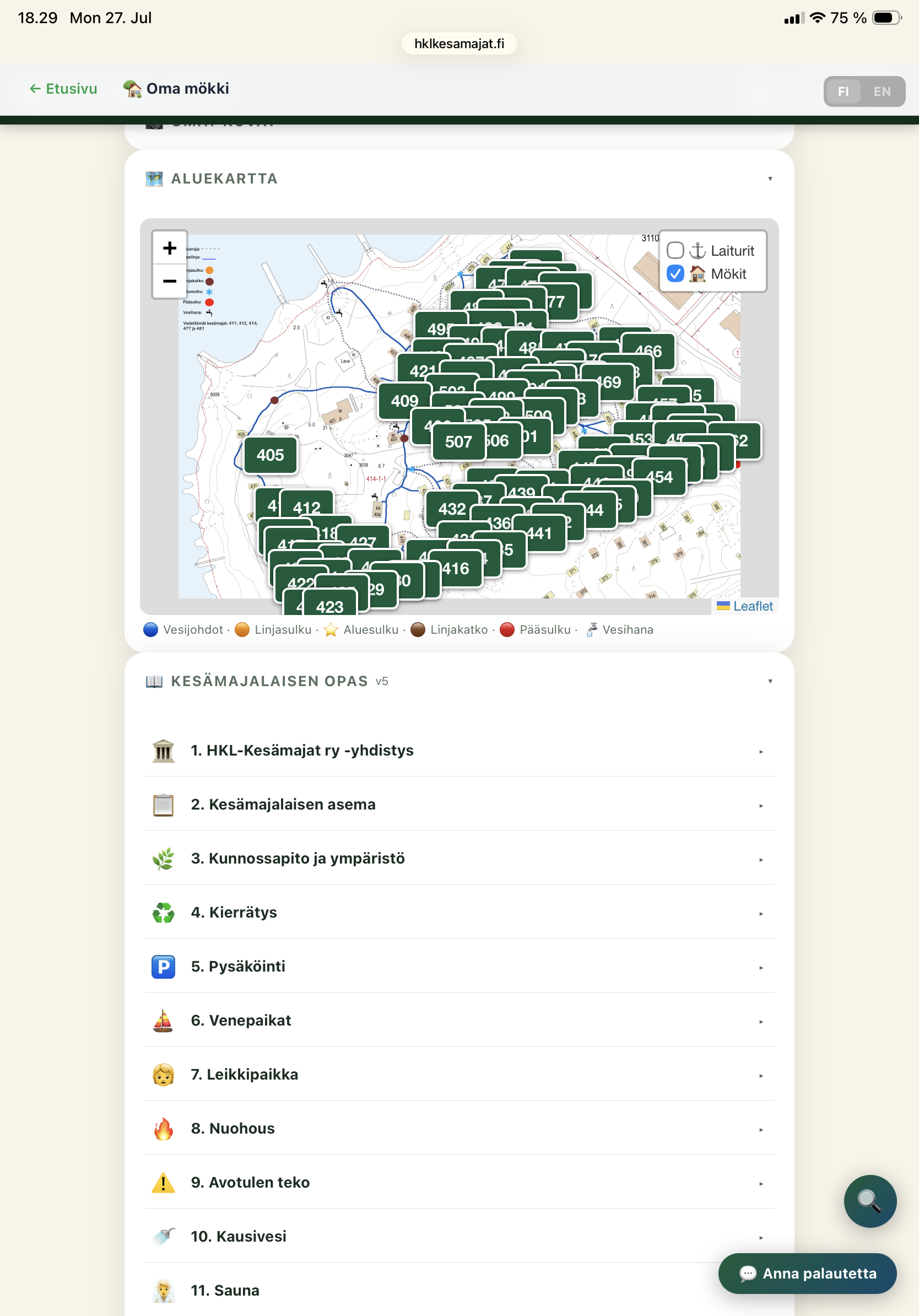Viewport: 919px width, 1316px height.
Task: Click the KESÄMAJALAISEN OPAS heading
Action: tap(269, 682)
